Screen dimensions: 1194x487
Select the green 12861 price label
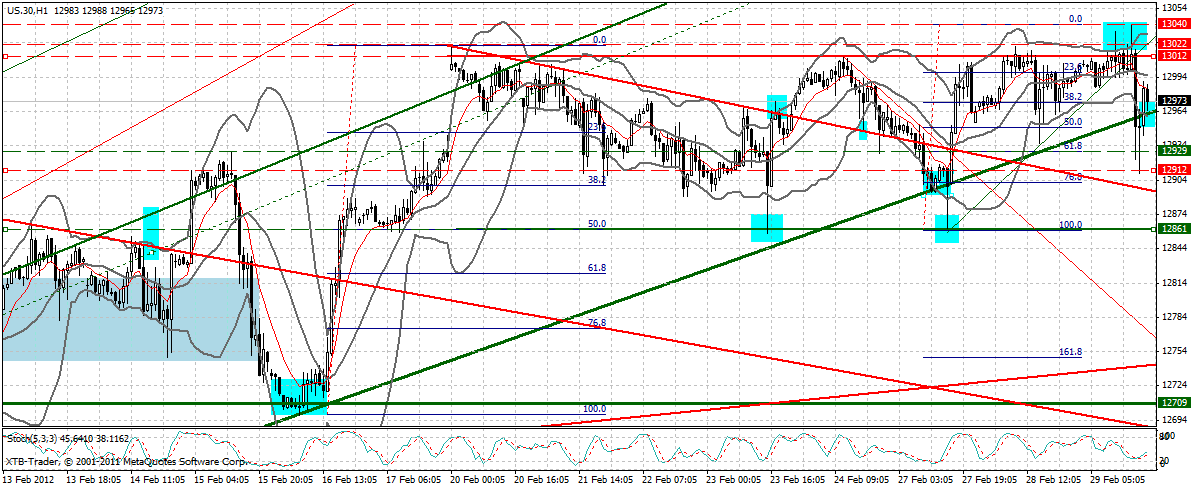1173,229
